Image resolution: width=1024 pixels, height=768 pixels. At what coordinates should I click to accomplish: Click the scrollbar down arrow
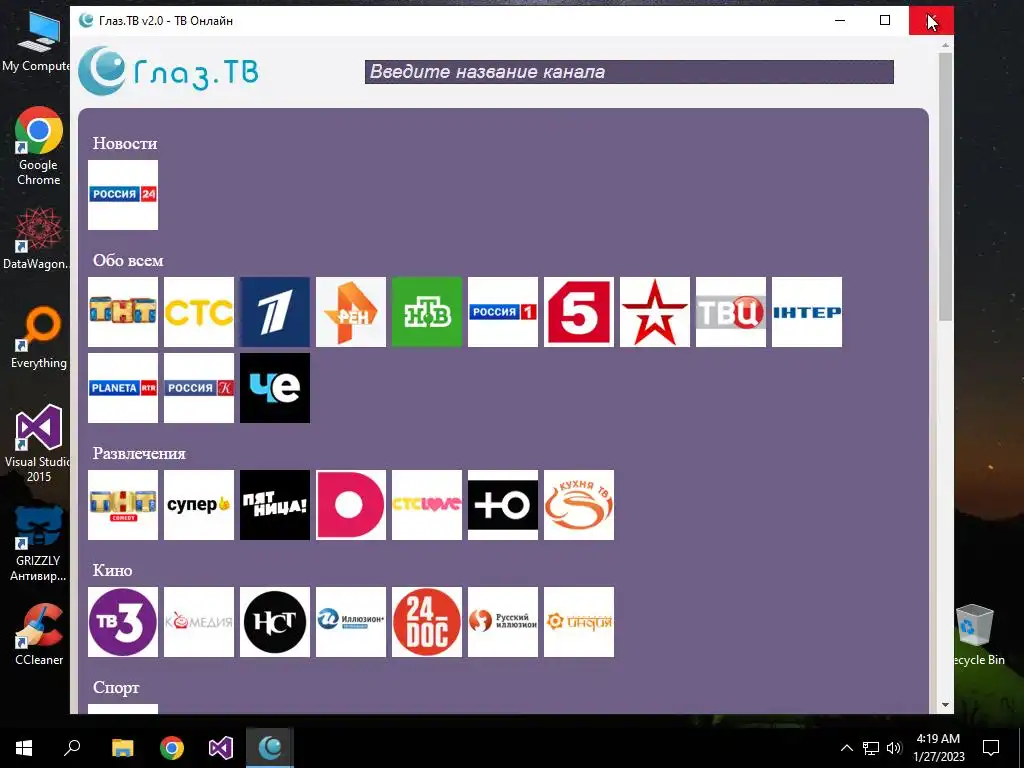pos(945,705)
